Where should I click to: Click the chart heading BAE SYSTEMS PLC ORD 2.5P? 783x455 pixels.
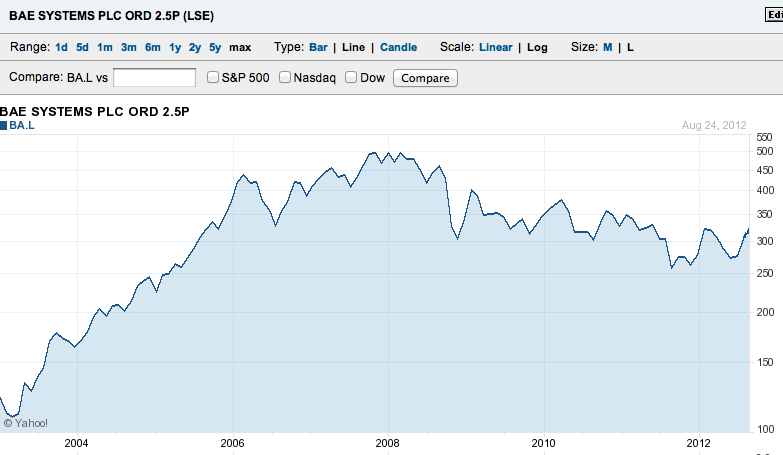[95, 111]
